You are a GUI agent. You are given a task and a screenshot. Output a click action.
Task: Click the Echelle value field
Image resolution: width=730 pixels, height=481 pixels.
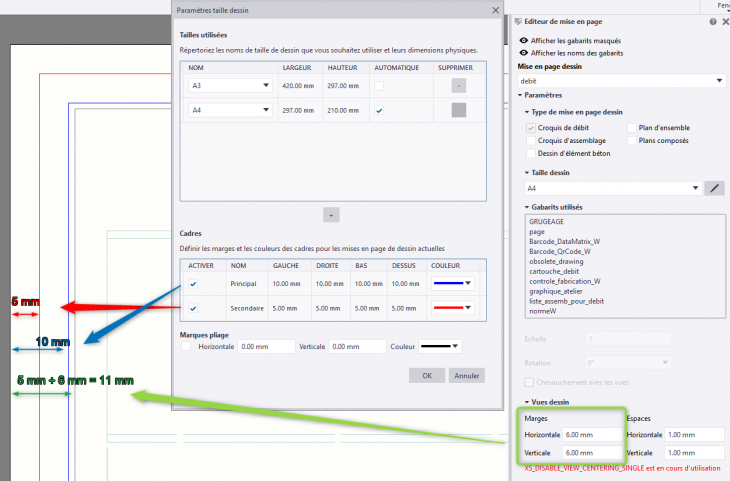[628, 339]
